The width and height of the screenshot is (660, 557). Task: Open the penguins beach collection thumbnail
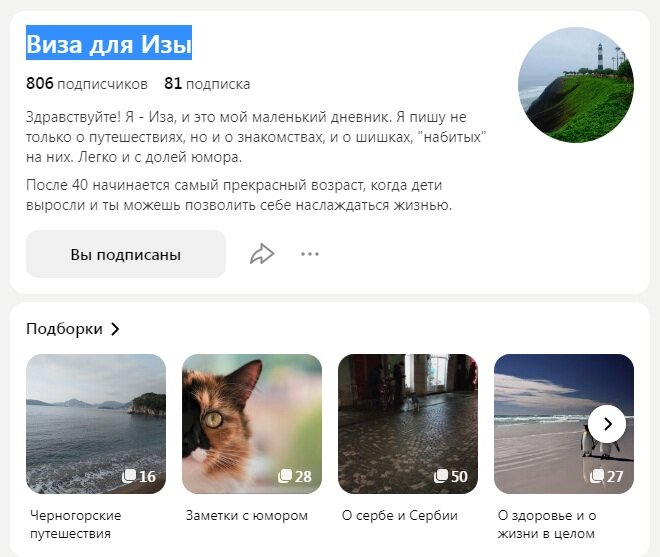click(564, 424)
